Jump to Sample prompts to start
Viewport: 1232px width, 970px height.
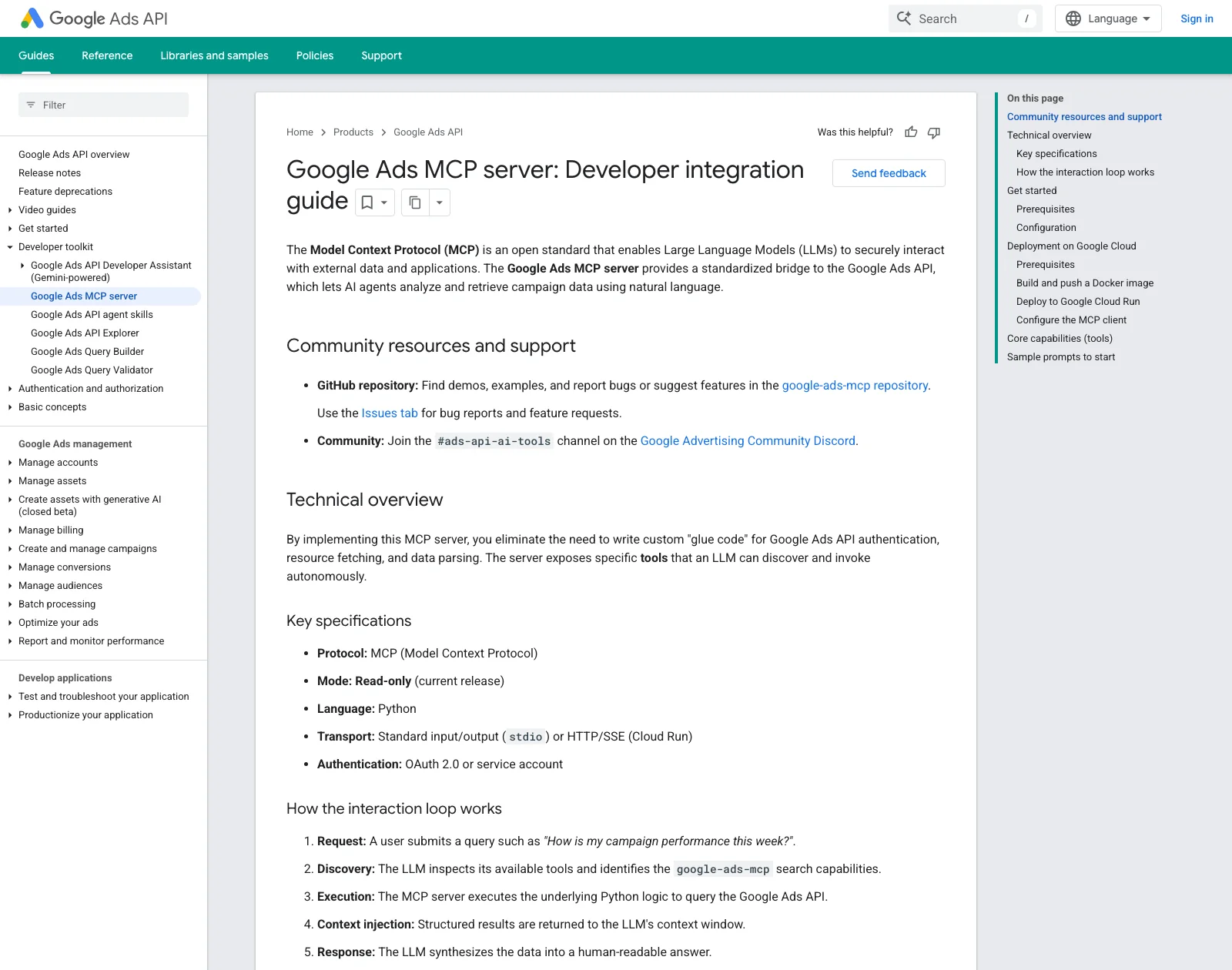pos(1061,357)
